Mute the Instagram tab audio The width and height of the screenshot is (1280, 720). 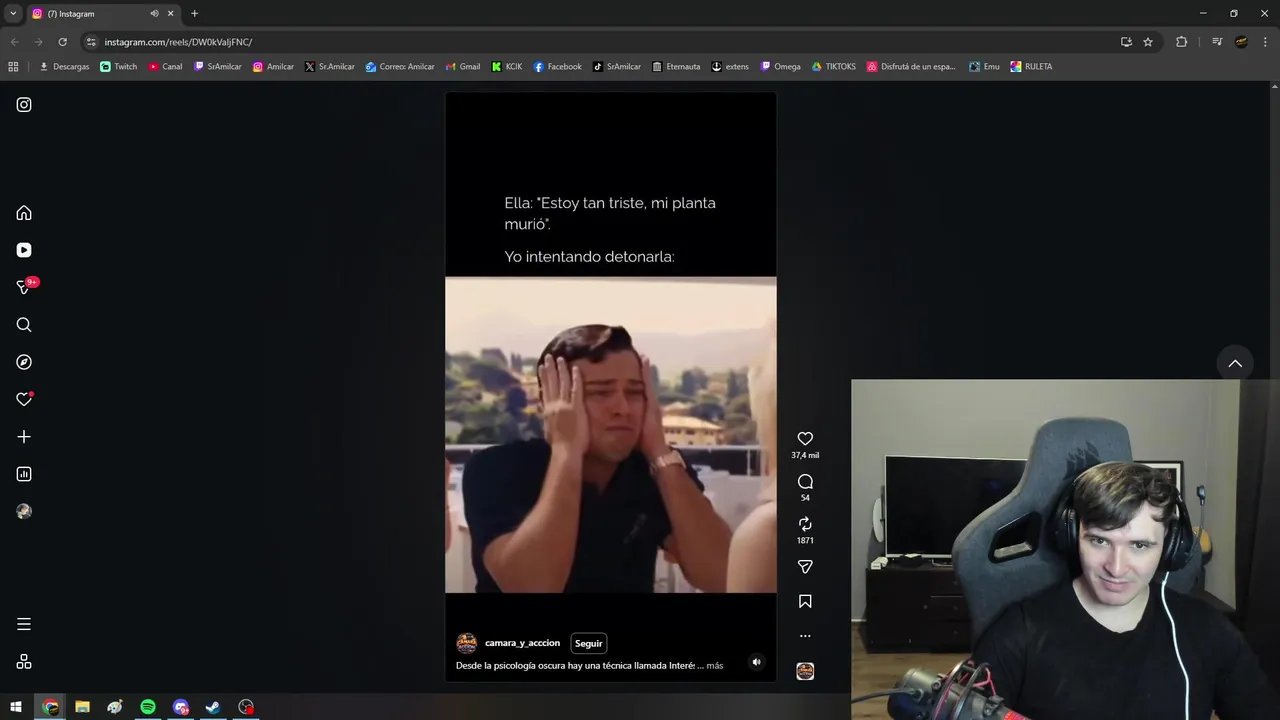tap(154, 14)
